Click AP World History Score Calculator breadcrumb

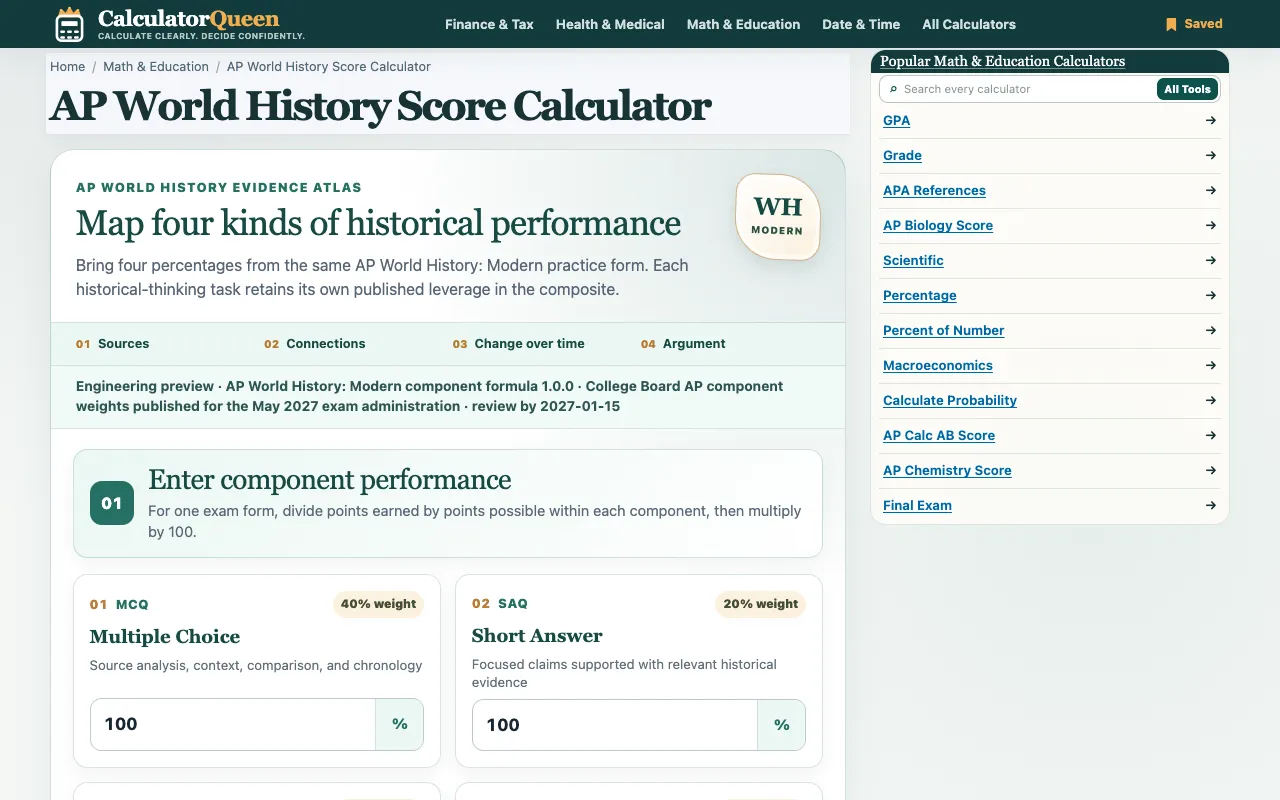pos(329,66)
